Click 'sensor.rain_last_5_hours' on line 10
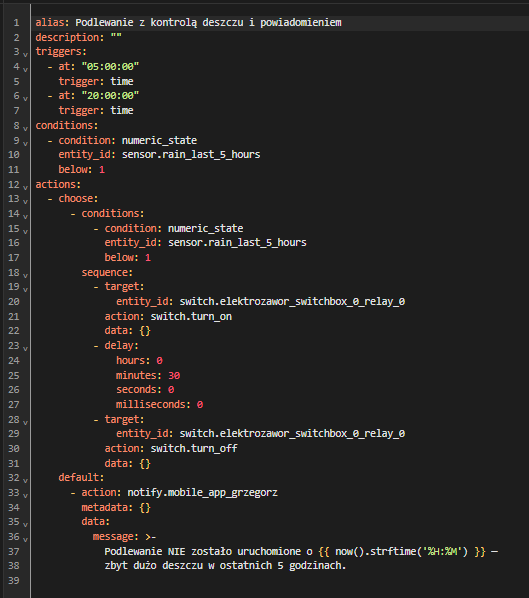 click(191, 154)
